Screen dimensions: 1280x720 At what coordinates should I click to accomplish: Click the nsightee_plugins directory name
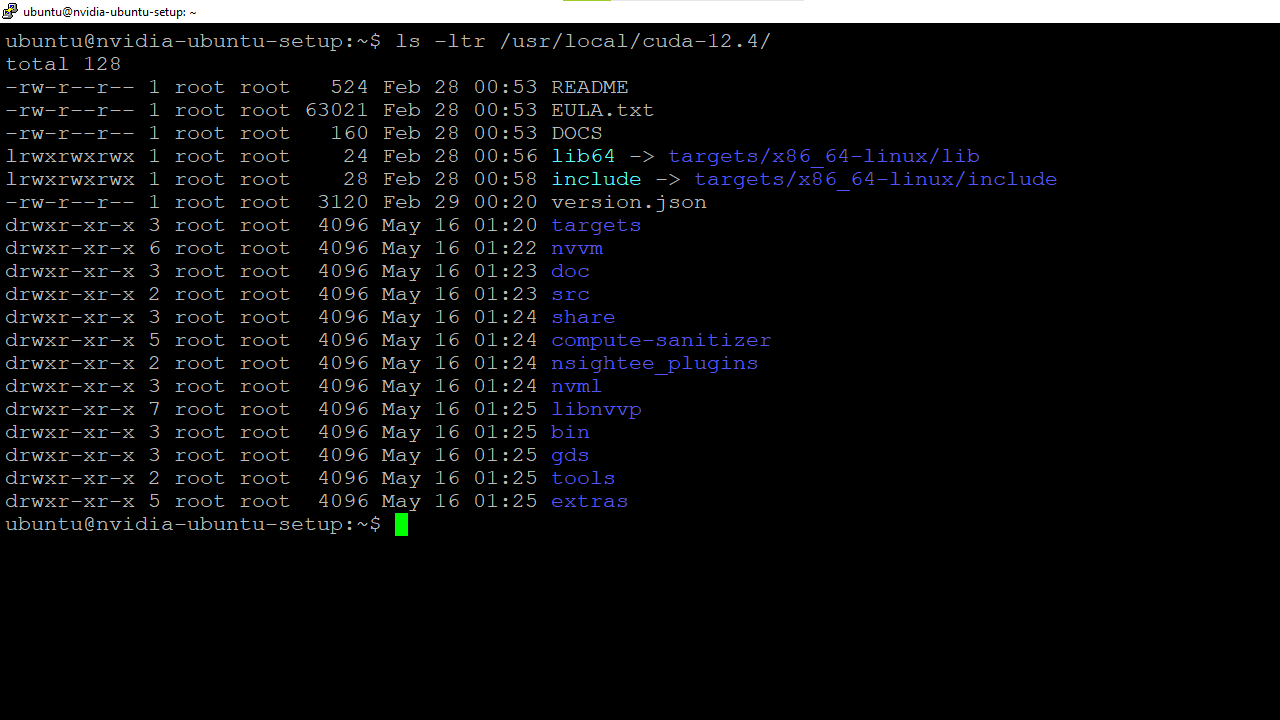pyautogui.click(x=654, y=363)
